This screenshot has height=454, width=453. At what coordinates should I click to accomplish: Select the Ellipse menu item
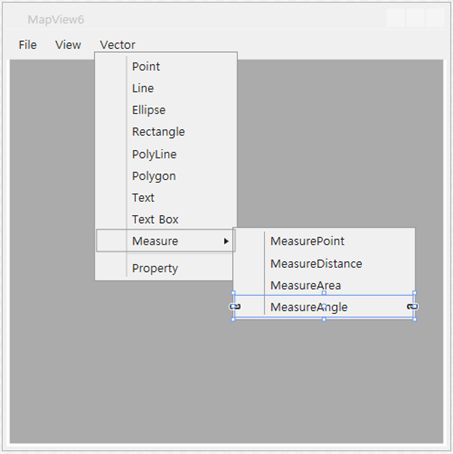166,110
